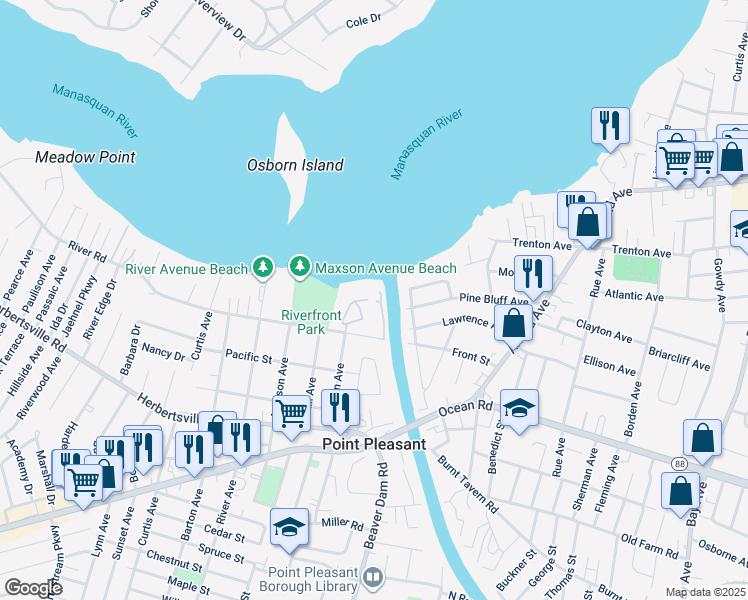Screen dimensions: 748x600
Task: Click the Route 88 highway shield
Action: coord(679,464)
